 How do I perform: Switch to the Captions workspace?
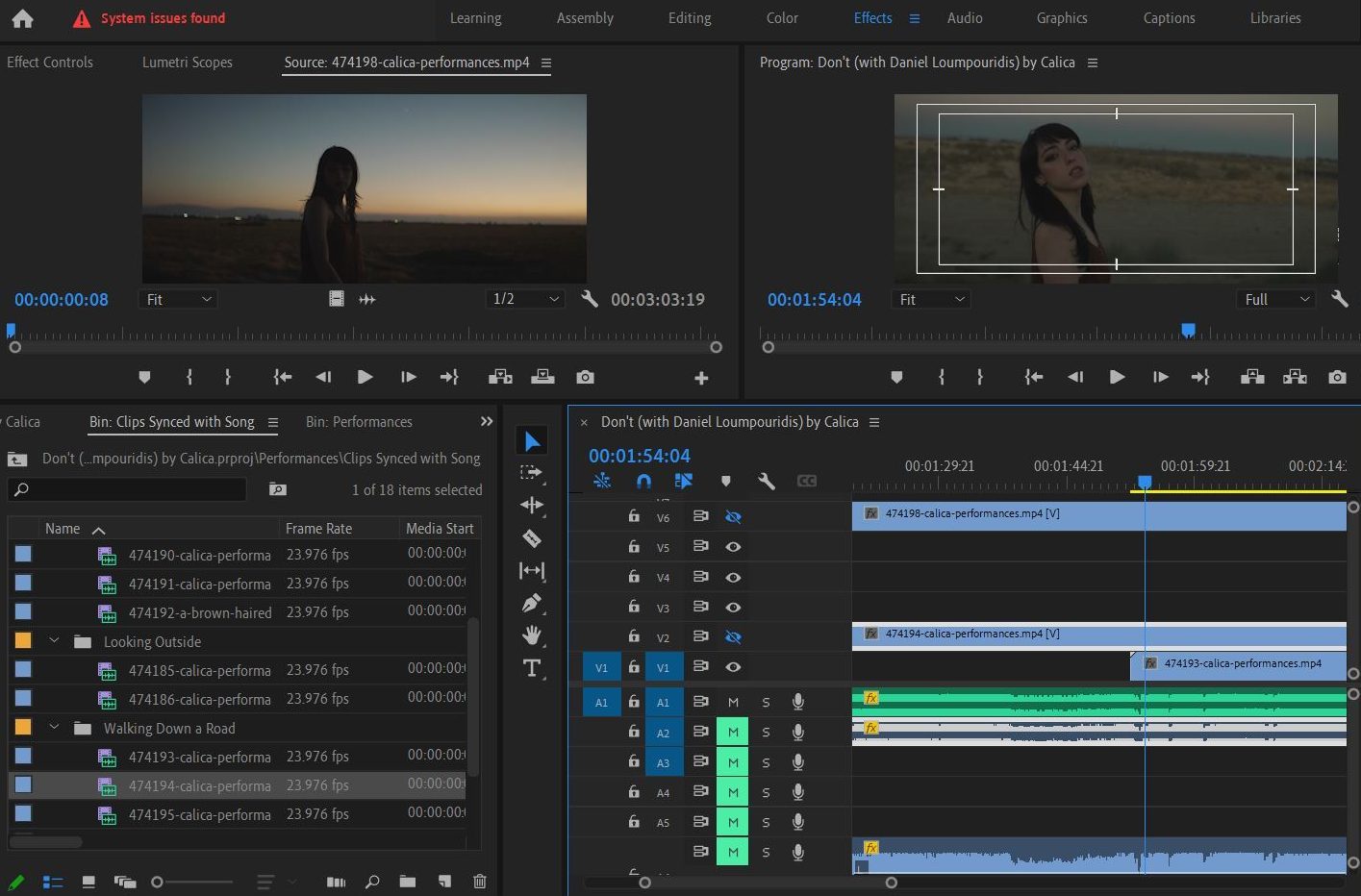tap(1169, 18)
